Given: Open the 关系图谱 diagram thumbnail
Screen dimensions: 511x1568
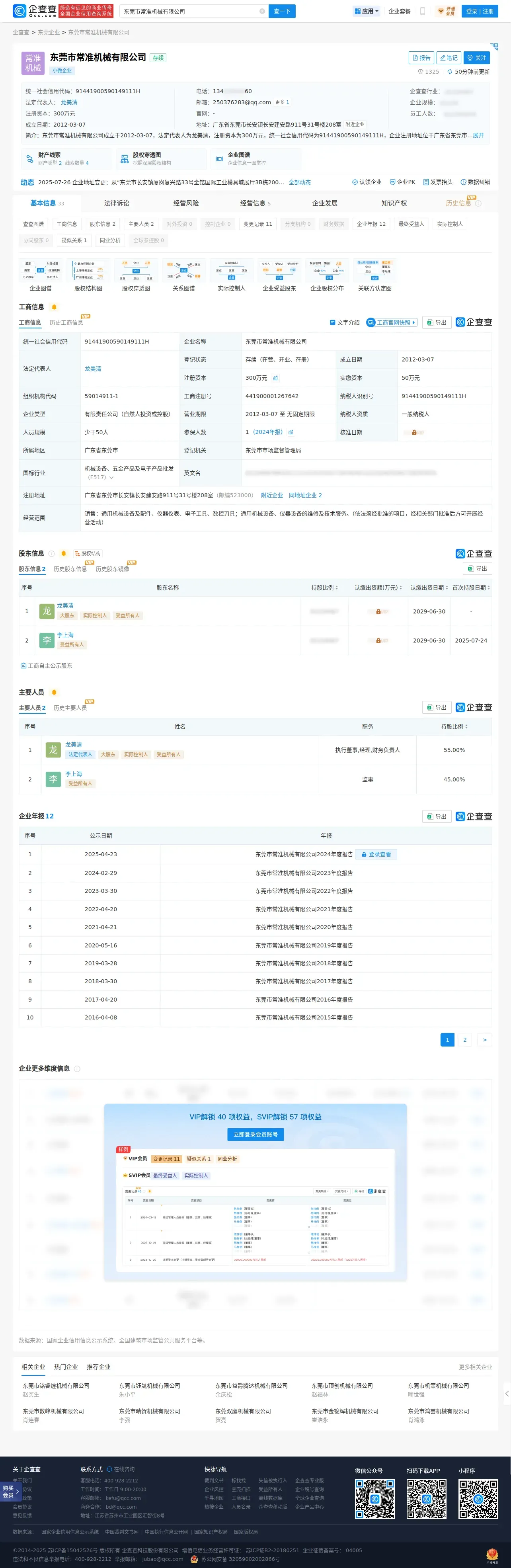Looking at the screenshot, I should tap(184, 275).
